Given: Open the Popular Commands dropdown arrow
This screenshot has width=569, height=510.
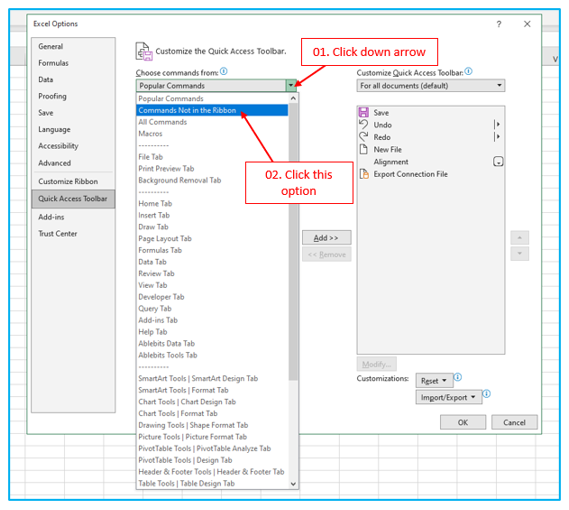Looking at the screenshot, I should coord(291,86).
